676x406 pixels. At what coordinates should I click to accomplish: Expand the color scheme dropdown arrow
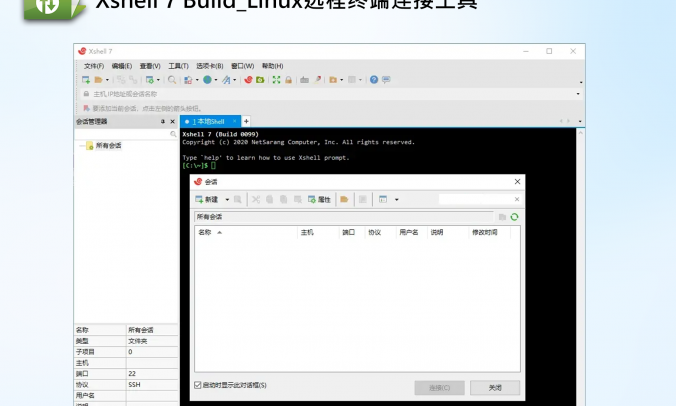coord(197,80)
